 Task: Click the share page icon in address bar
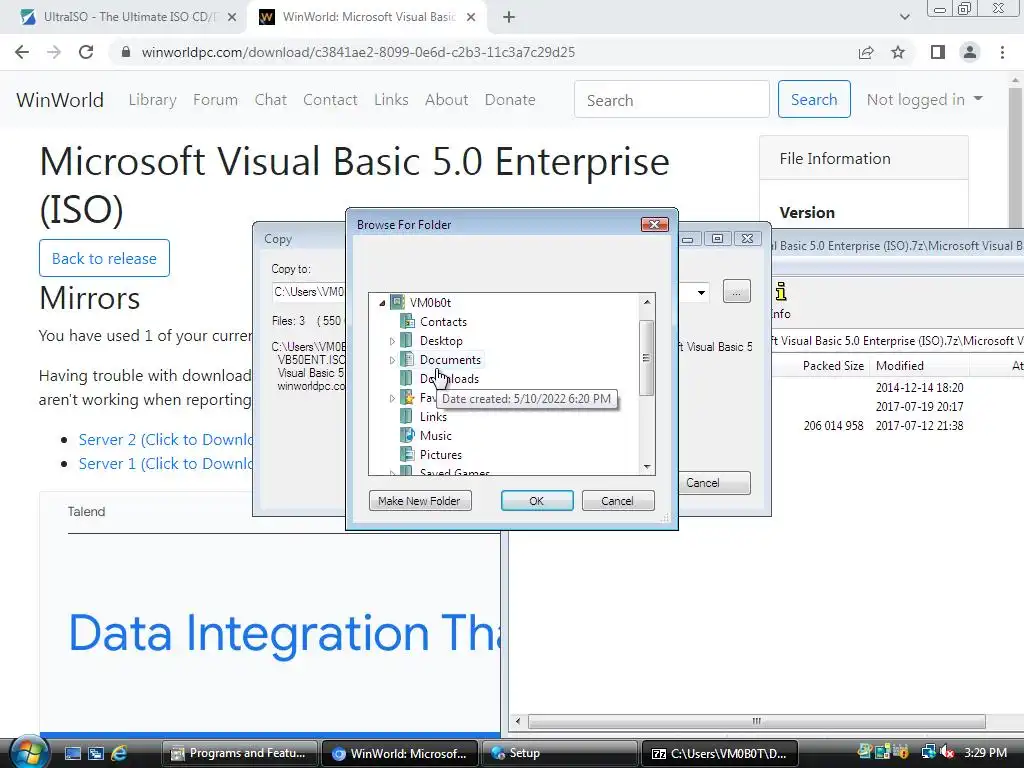tap(866, 52)
